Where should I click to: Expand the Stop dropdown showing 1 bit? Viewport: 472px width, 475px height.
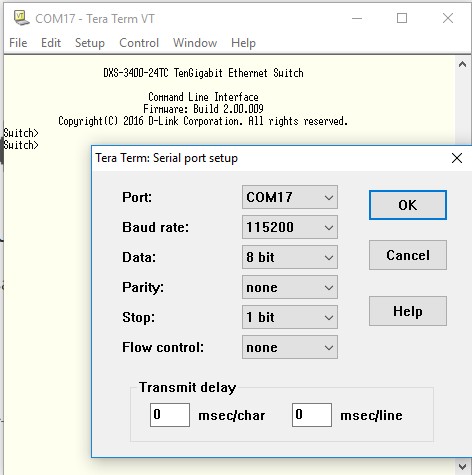tap(290, 317)
